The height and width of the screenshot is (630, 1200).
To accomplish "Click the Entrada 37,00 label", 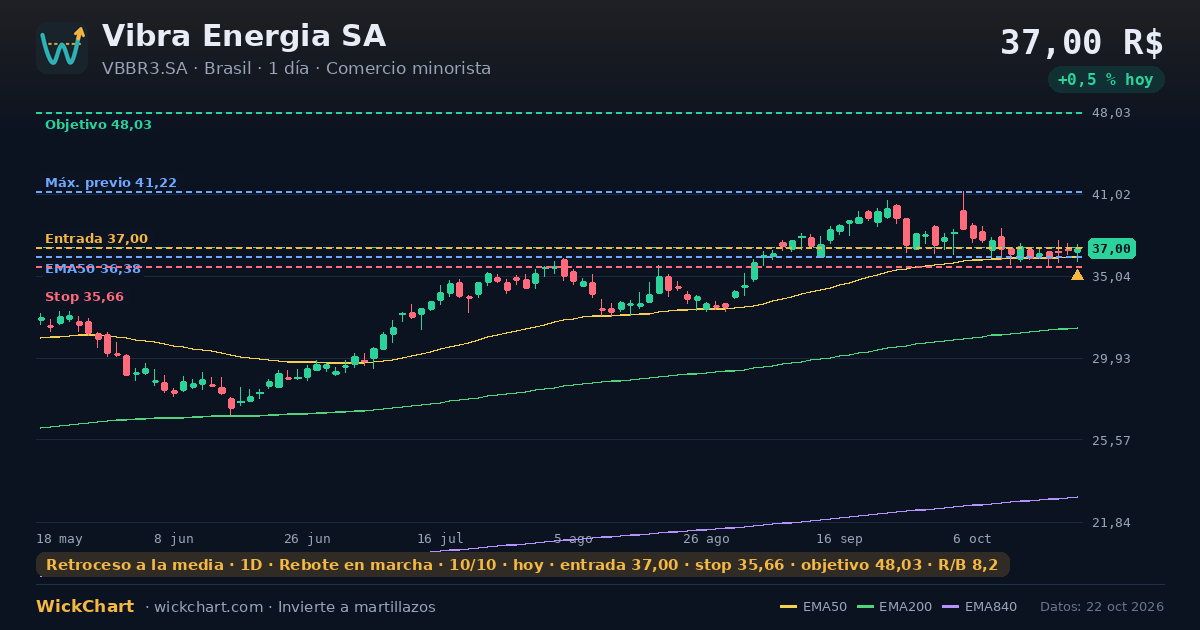I will [96, 239].
